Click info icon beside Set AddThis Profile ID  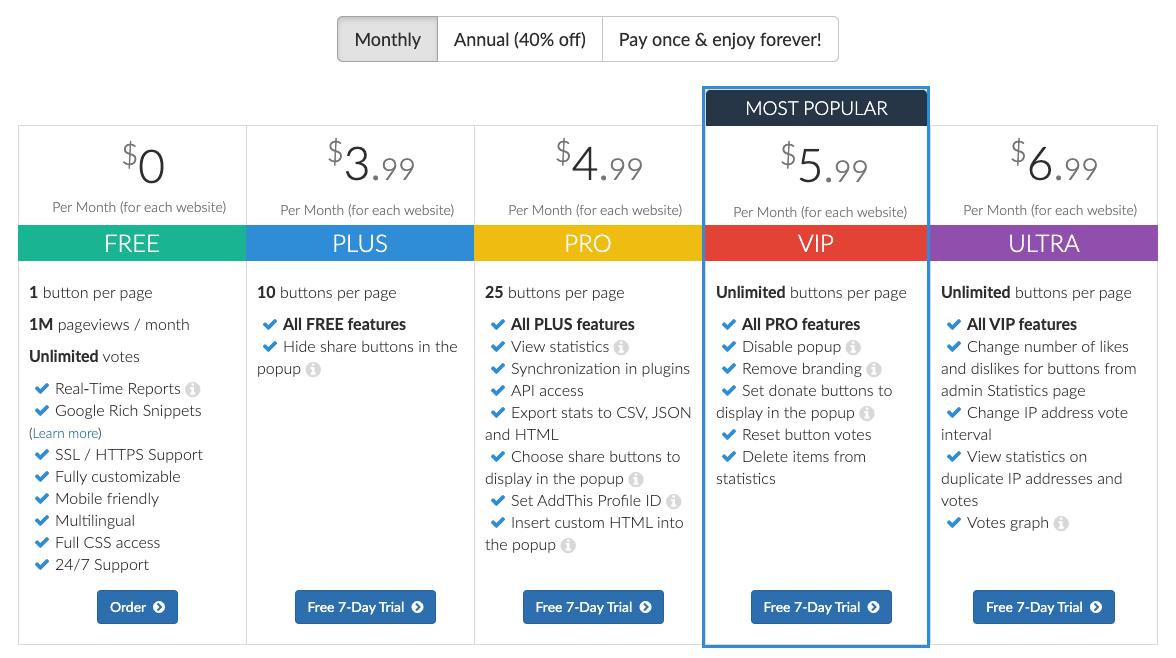[x=674, y=501]
